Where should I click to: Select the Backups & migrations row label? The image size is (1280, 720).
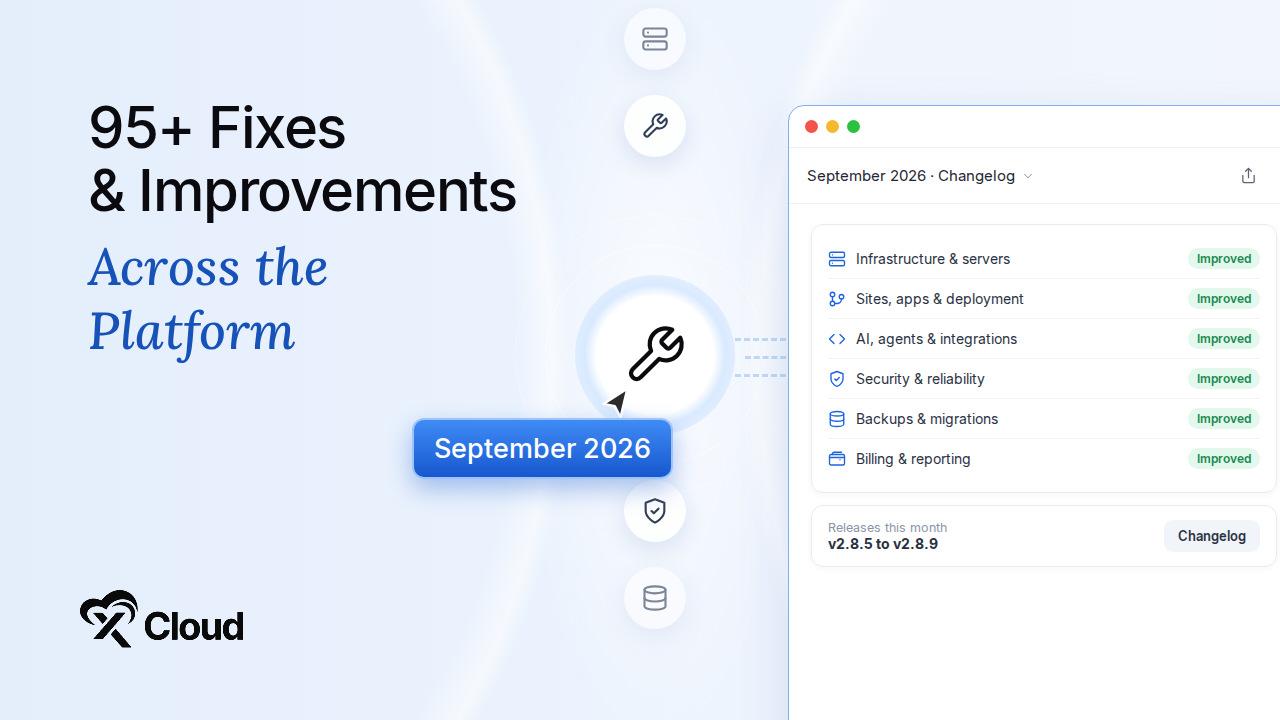coord(927,419)
